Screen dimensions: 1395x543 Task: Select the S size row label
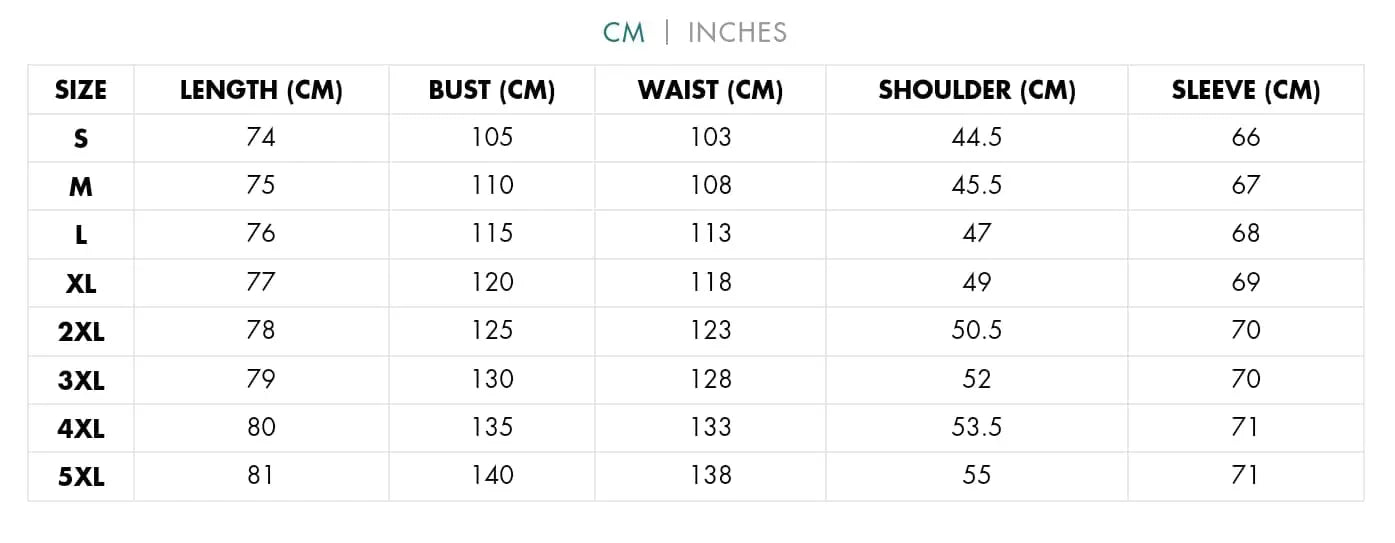click(x=81, y=138)
